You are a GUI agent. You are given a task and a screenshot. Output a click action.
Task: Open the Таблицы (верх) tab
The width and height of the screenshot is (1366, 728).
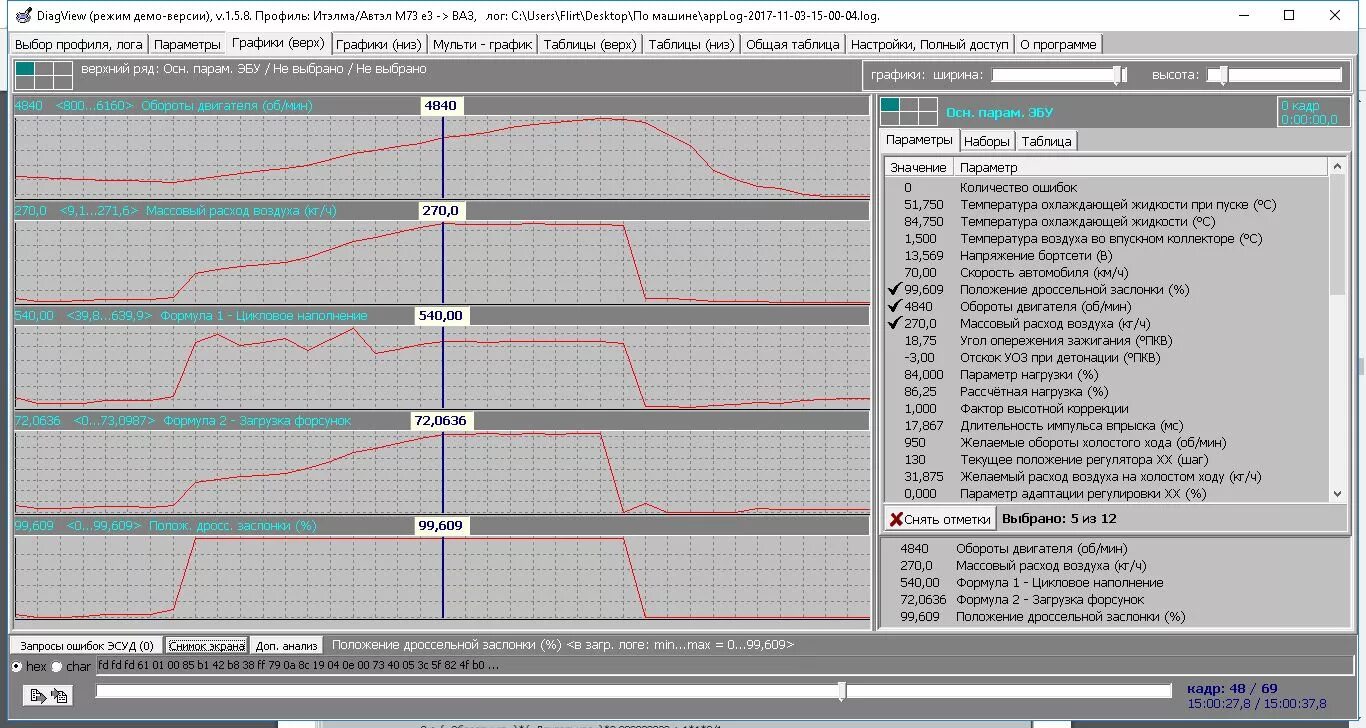click(590, 44)
